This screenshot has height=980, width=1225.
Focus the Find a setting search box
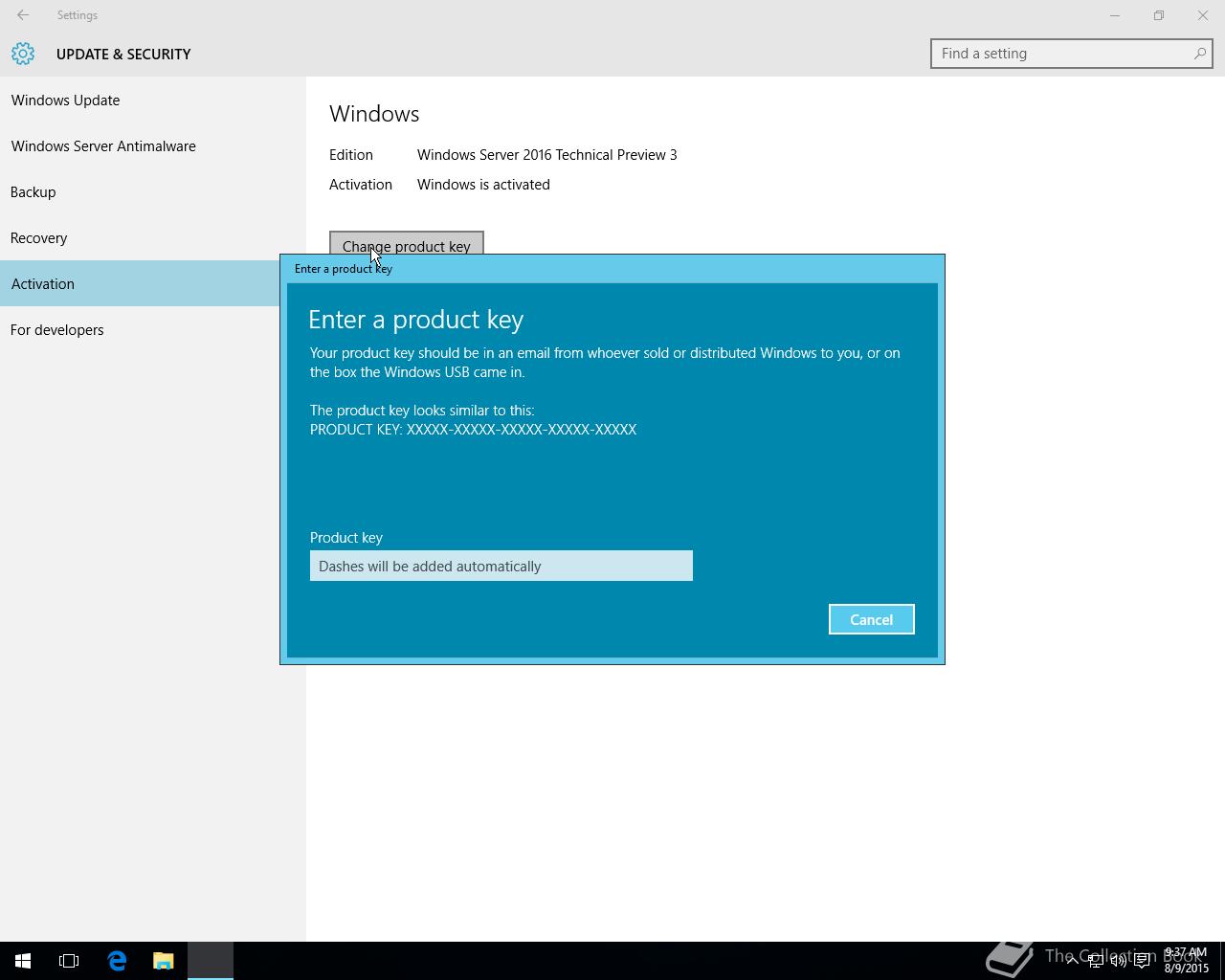click(x=1071, y=54)
